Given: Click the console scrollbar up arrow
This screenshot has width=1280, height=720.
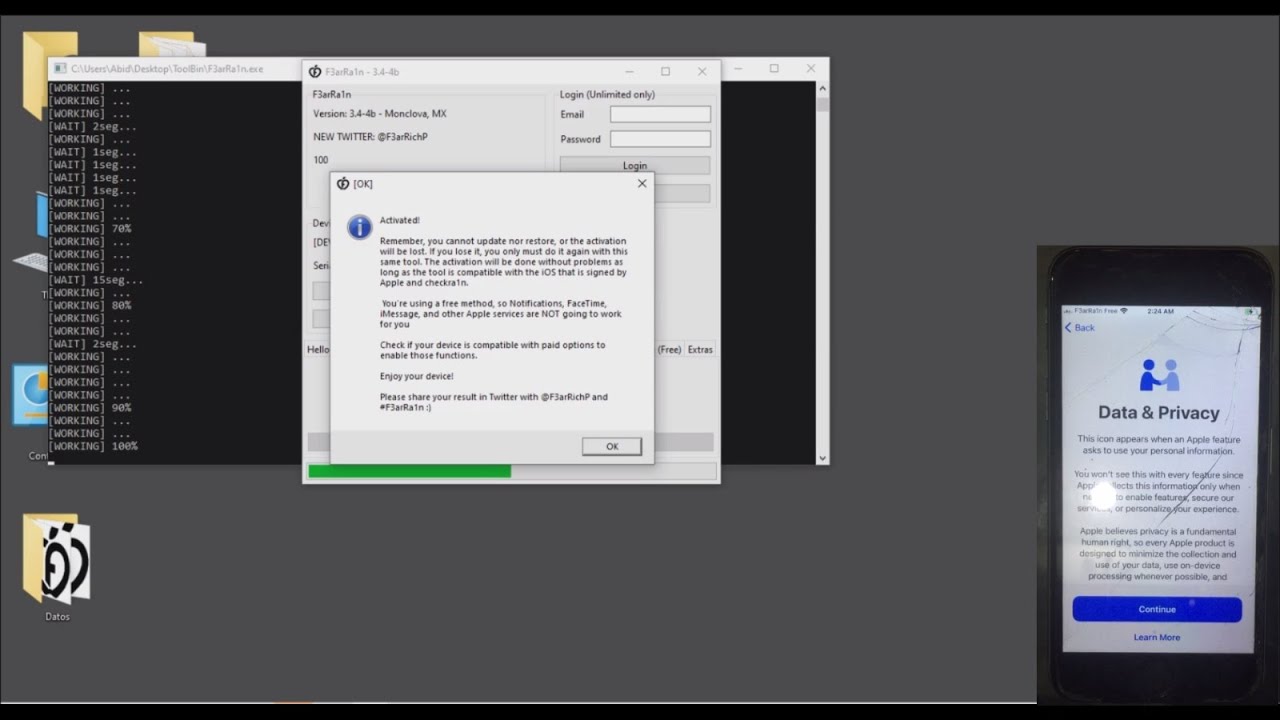Looking at the screenshot, I should (x=822, y=89).
